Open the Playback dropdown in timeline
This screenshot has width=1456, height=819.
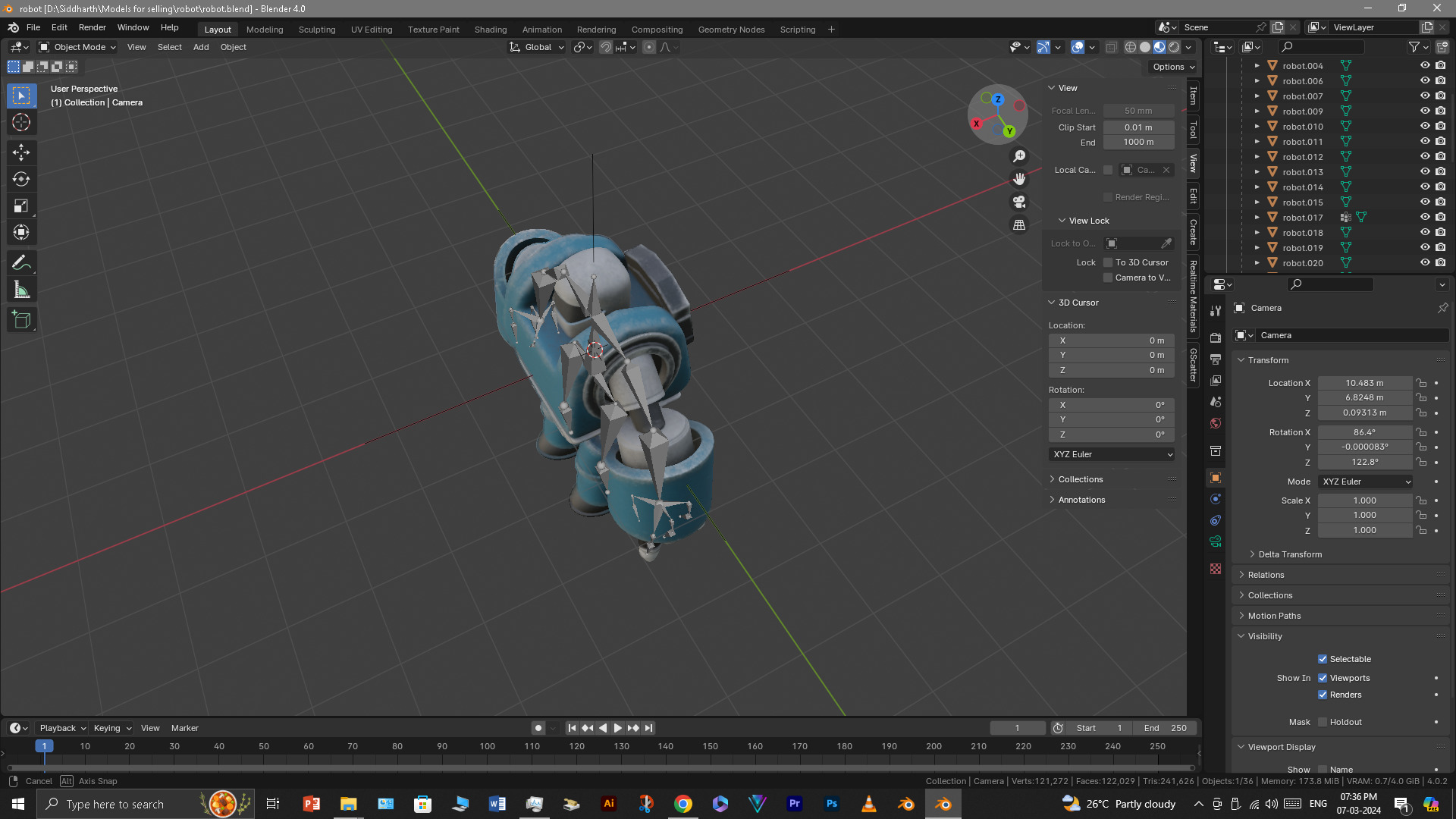(x=62, y=728)
